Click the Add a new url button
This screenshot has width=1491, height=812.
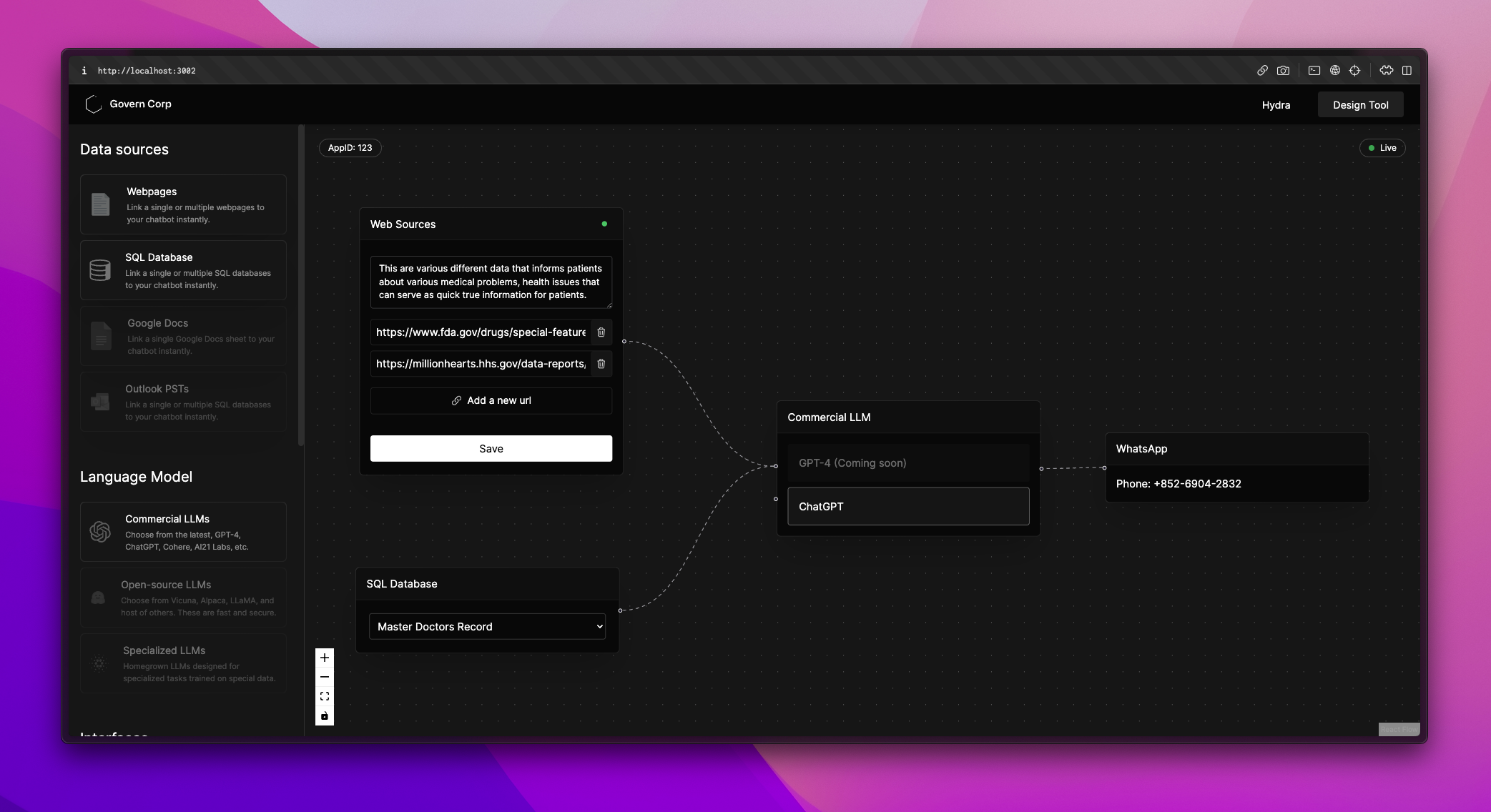coord(491,400)
